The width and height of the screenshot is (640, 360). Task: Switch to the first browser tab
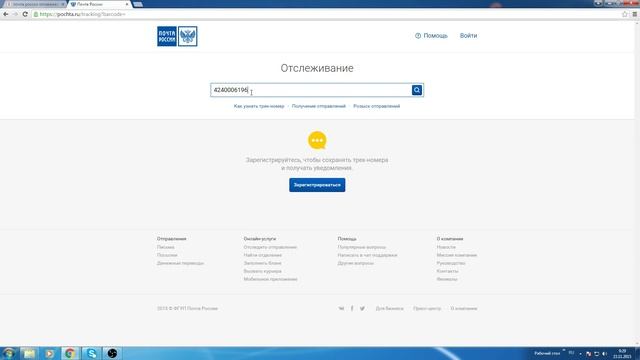pos(35,4)
